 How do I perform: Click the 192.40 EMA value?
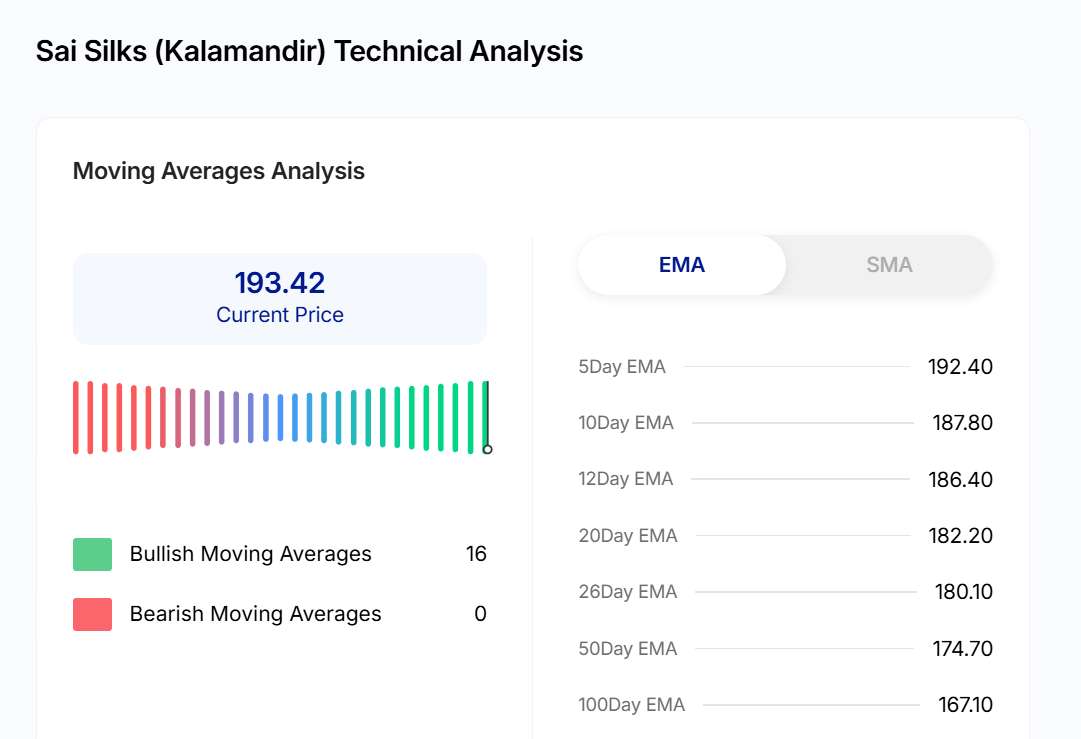[x=960, y=367]
